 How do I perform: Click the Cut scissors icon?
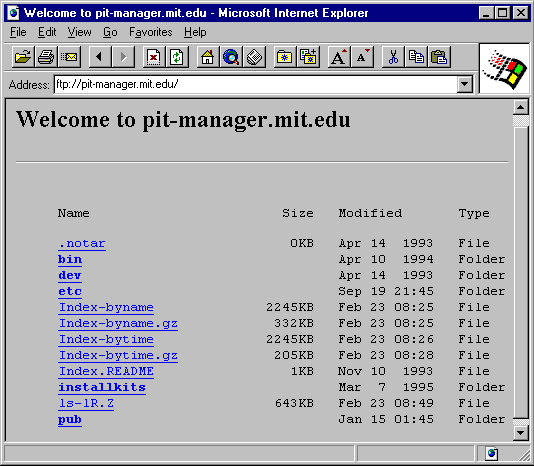click(x=393, y=57)
